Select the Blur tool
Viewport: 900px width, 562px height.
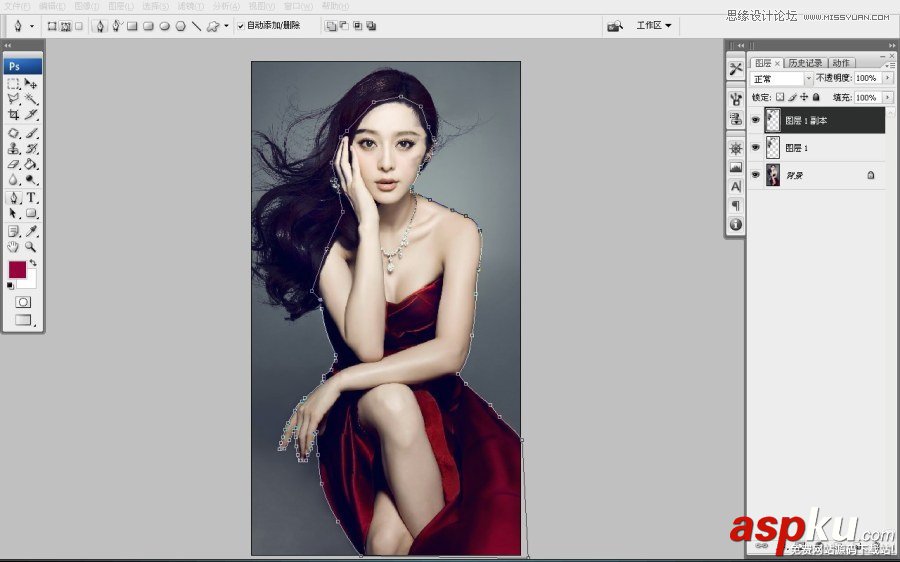[x=14, y=180]
